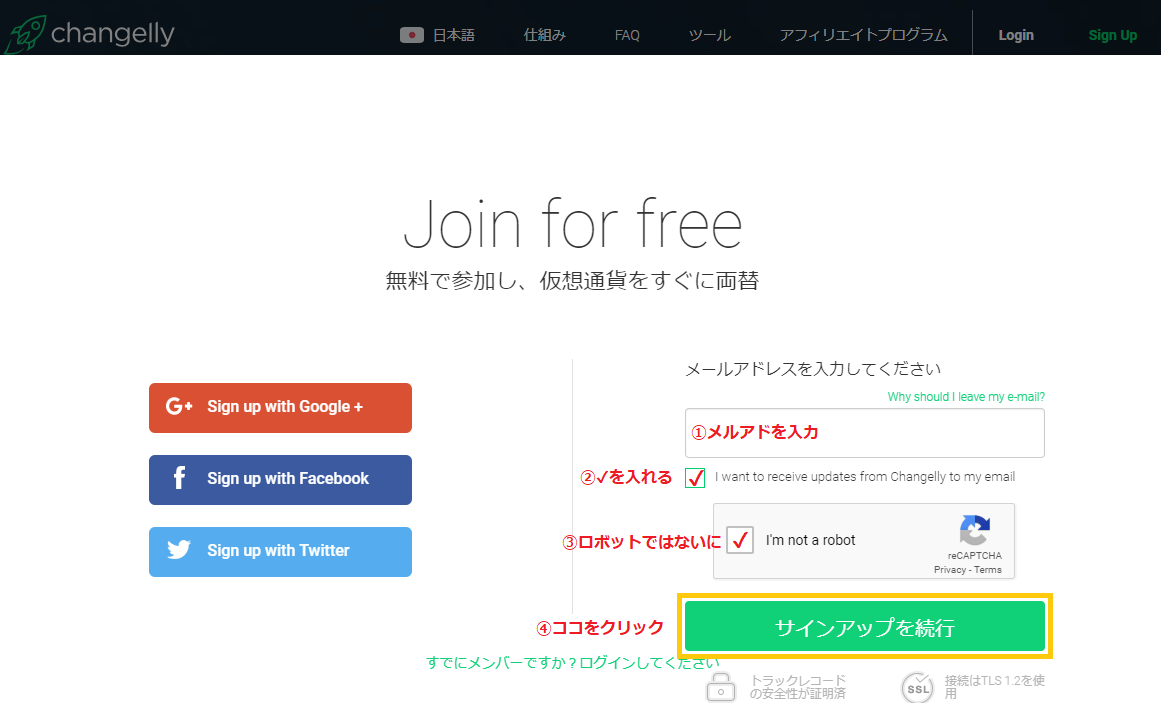Image resolution: width=1161 pixels, height=703 pixels.
Task: Click the Japanese flag language icon
Action: [412, 35]
